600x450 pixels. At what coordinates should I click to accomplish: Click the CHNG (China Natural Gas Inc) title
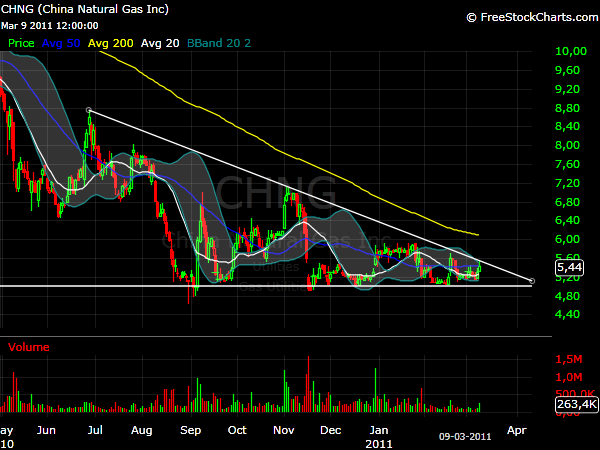point(84,9)
